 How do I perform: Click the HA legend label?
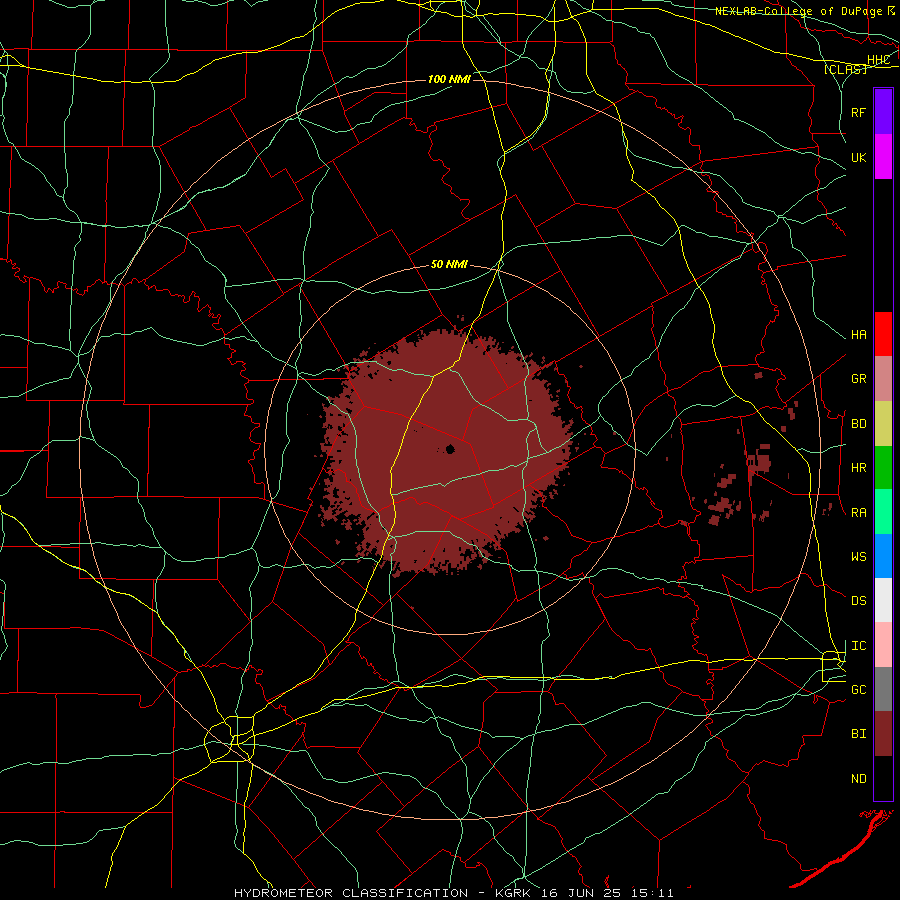click(x=858, y=335)
